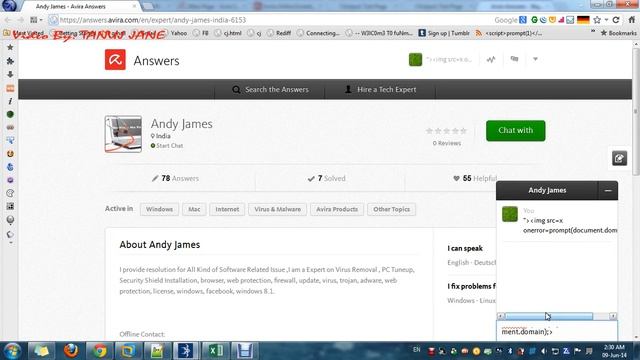Click the 78 Answers stat
Image resolution: width=640 pixels, height=360 pixels.
coord(175,178)
